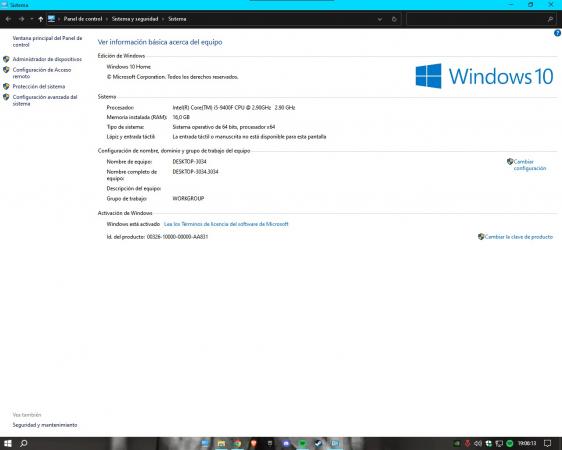Open the Action Center notifications icon
562x450 pixels.
pos(547,444)
